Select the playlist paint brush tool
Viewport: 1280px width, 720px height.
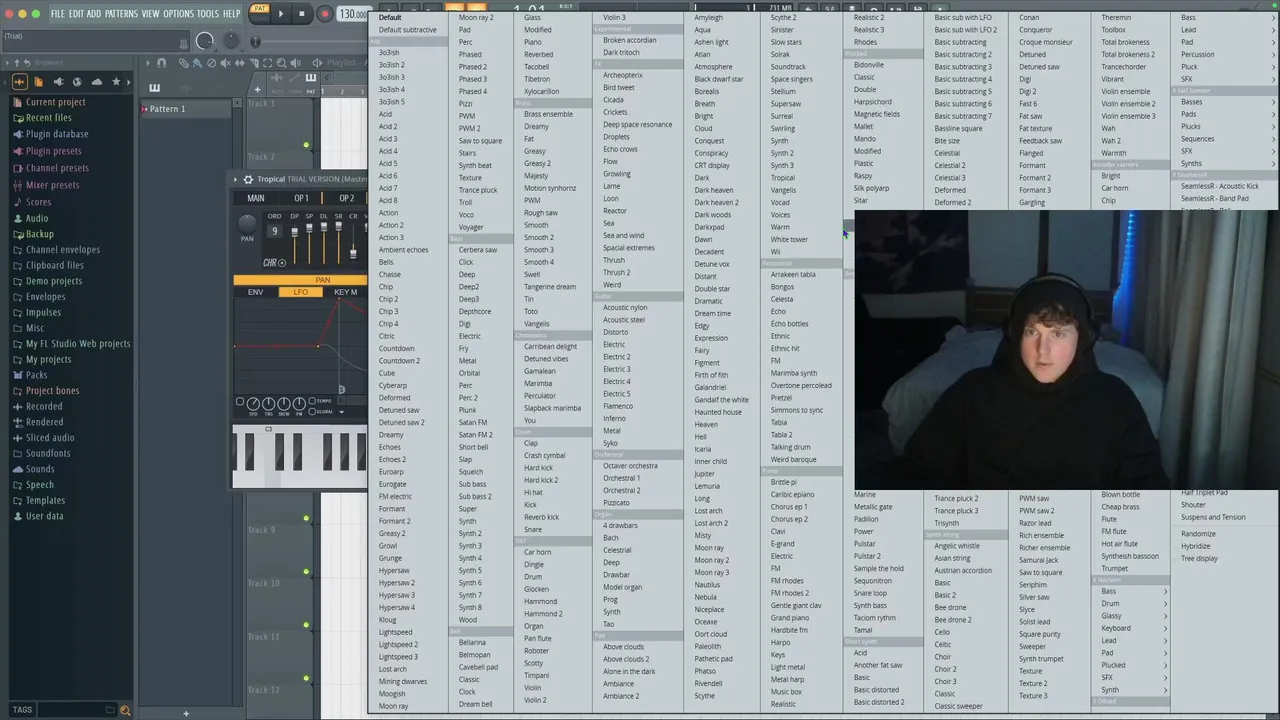point(197,63)
